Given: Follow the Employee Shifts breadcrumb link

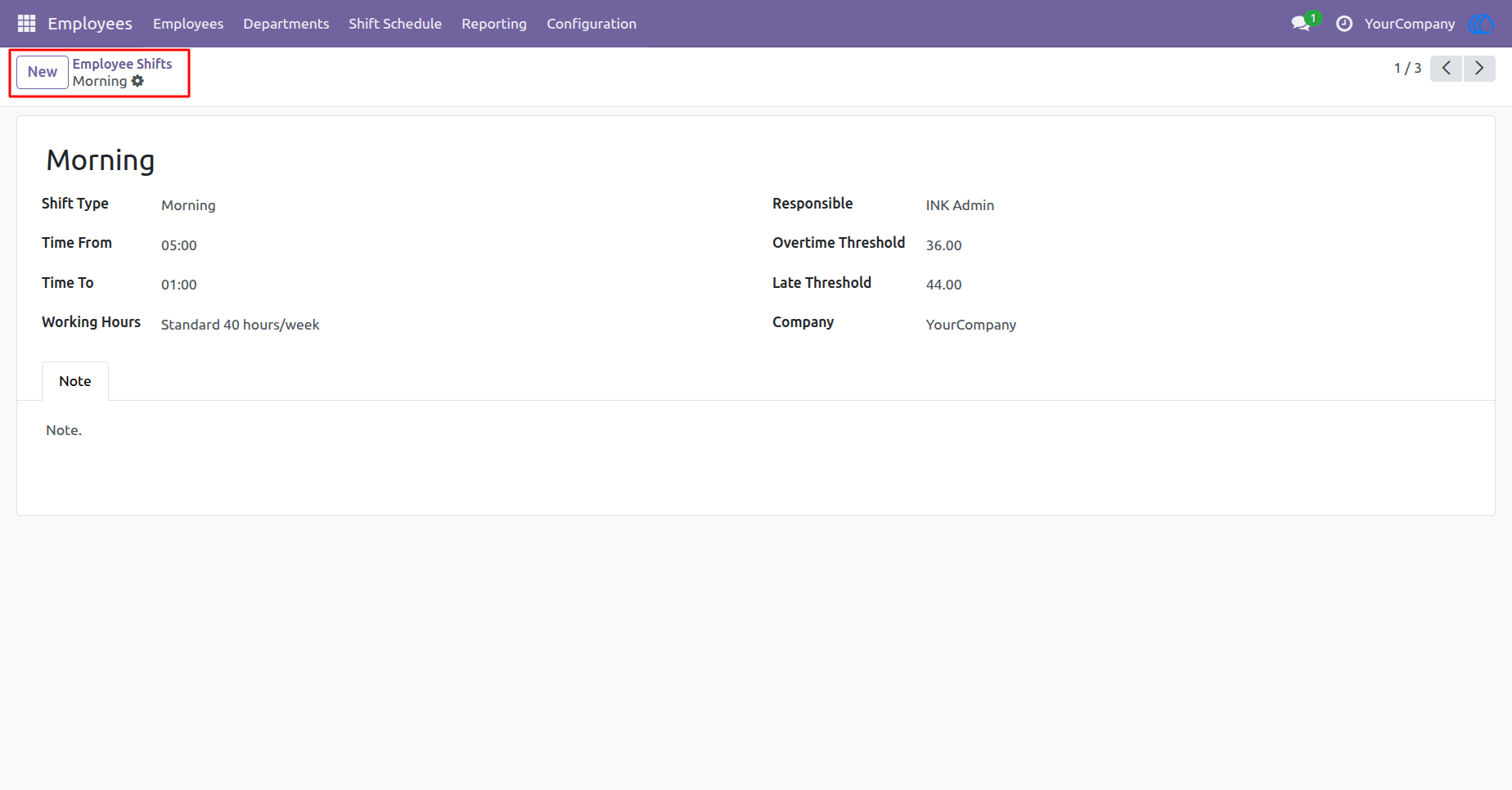Looking at the screenshot, I should [122, 64].
